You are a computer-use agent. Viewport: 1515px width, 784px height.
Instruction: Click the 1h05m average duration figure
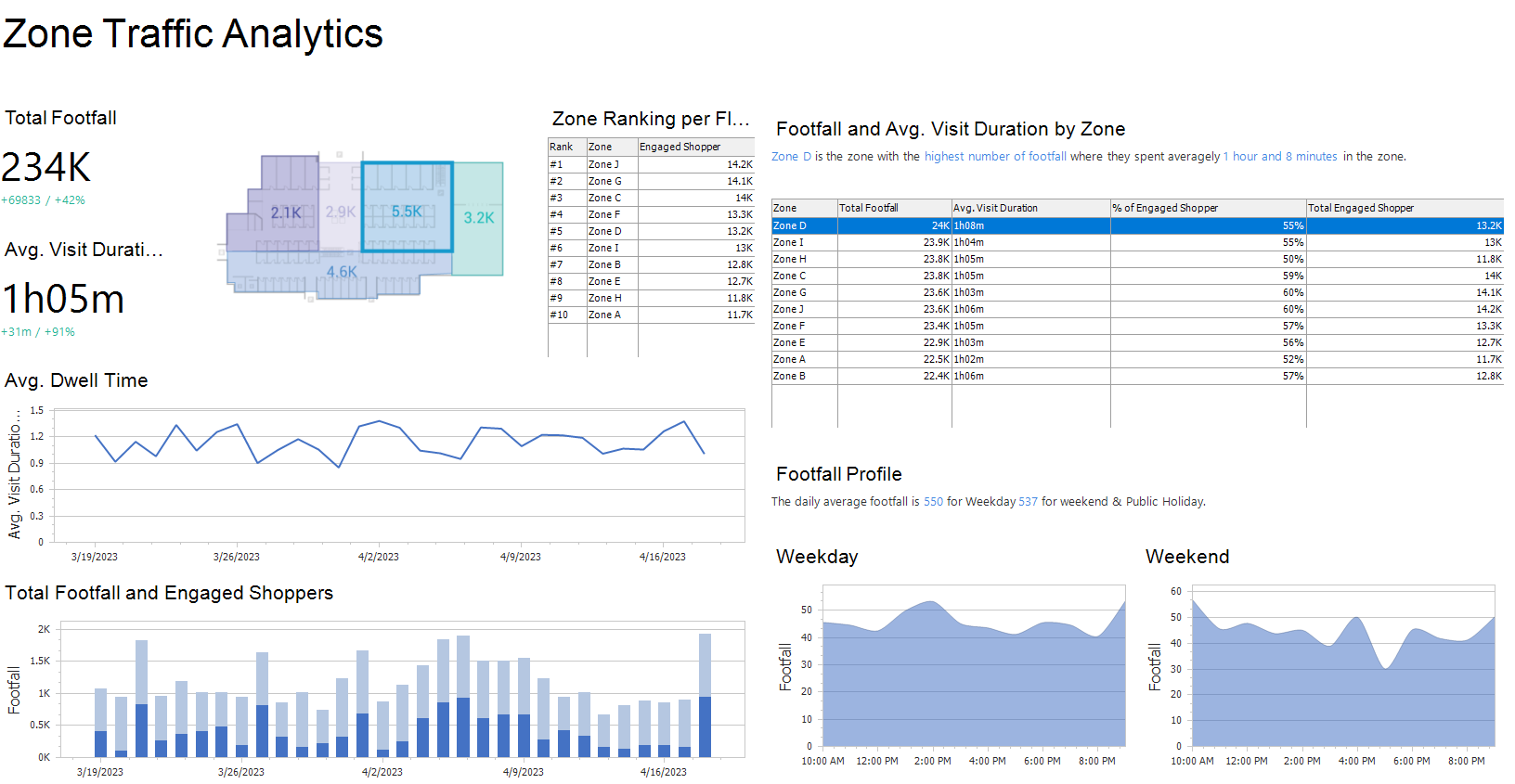(x=63, y=300)
